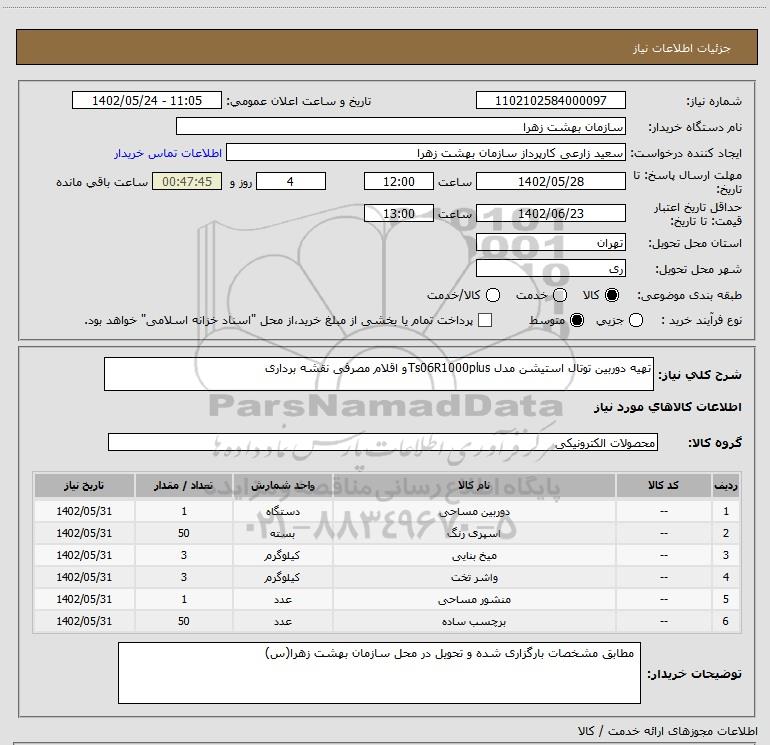The image size is (770, 745).
Task: Click quantity 50 in برچسب ساده row
Action: click(184, 621)
